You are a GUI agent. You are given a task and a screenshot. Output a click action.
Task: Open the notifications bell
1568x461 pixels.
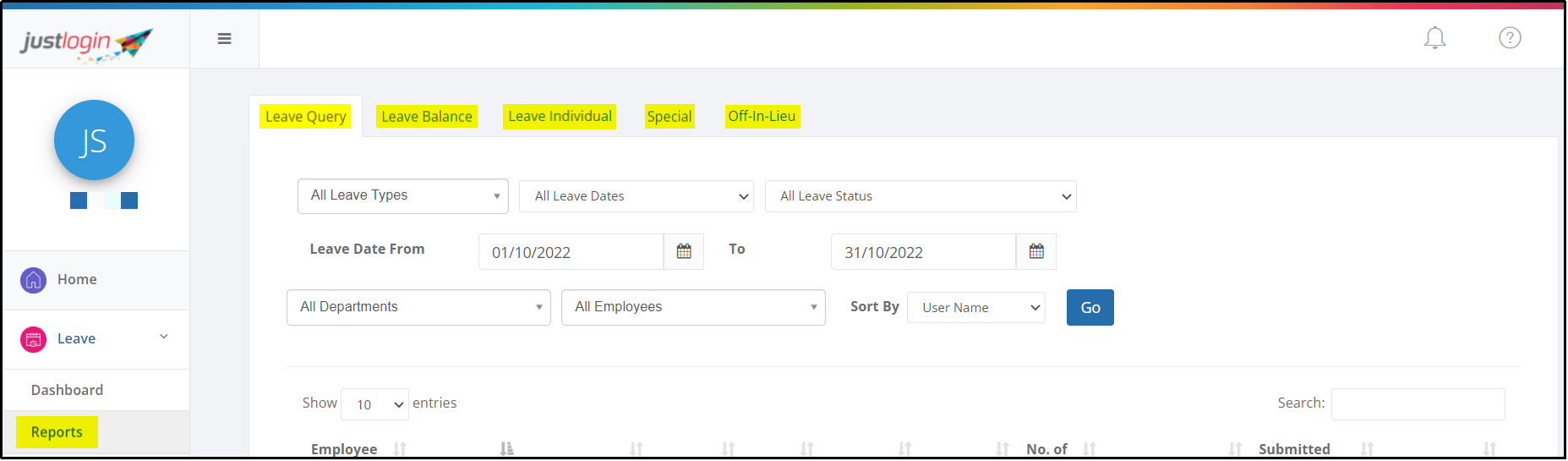pyautogui.click(x=1435, y=38)
